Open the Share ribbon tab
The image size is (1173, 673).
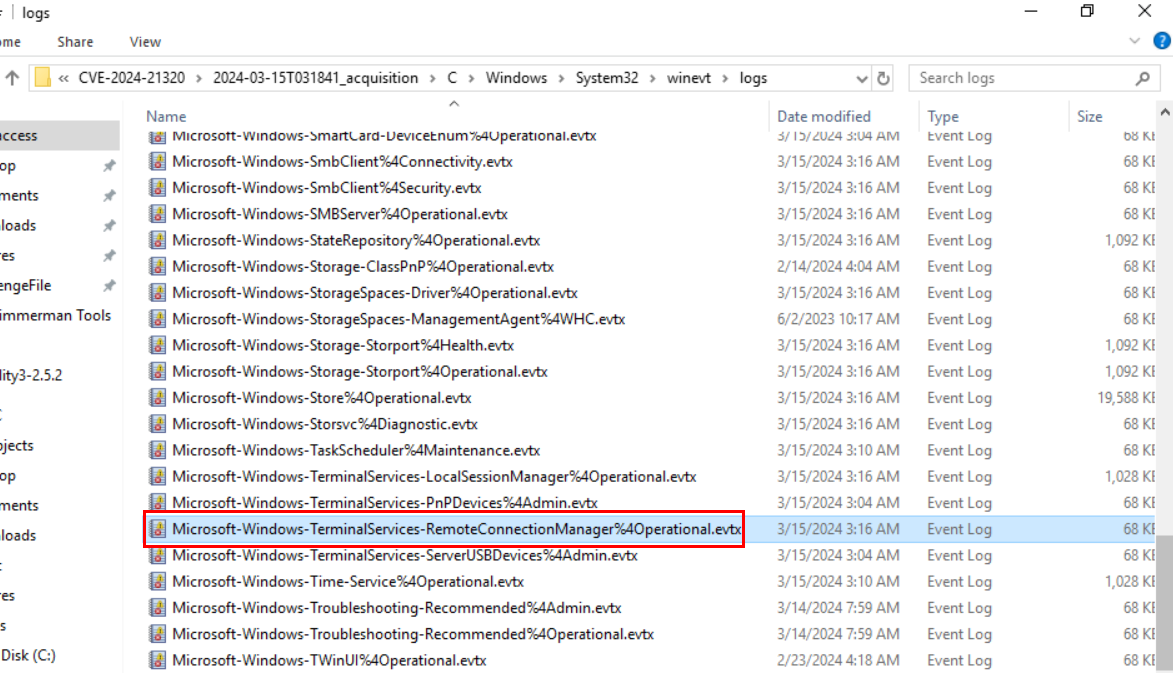point(75,42)
